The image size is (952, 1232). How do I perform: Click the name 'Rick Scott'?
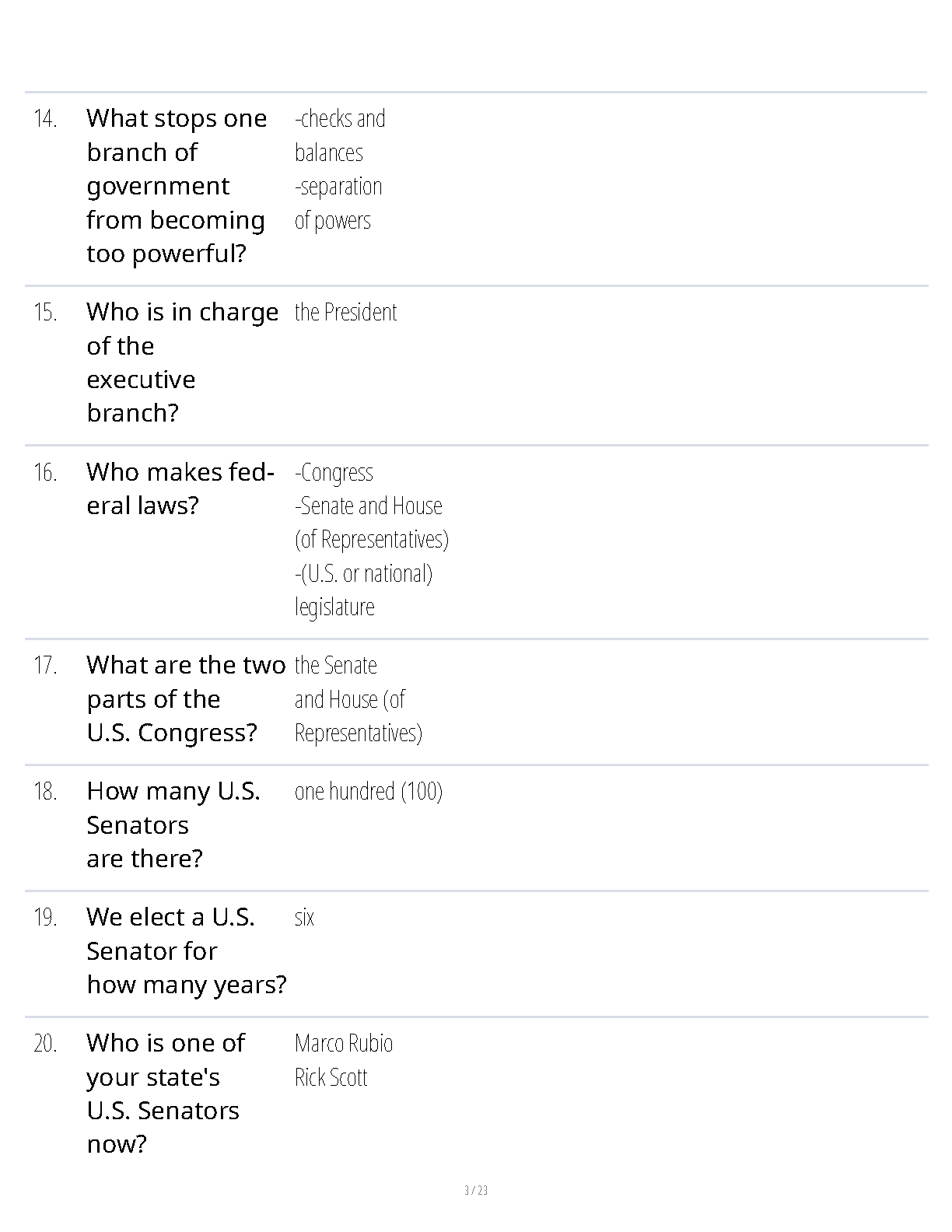point(331,1077)
